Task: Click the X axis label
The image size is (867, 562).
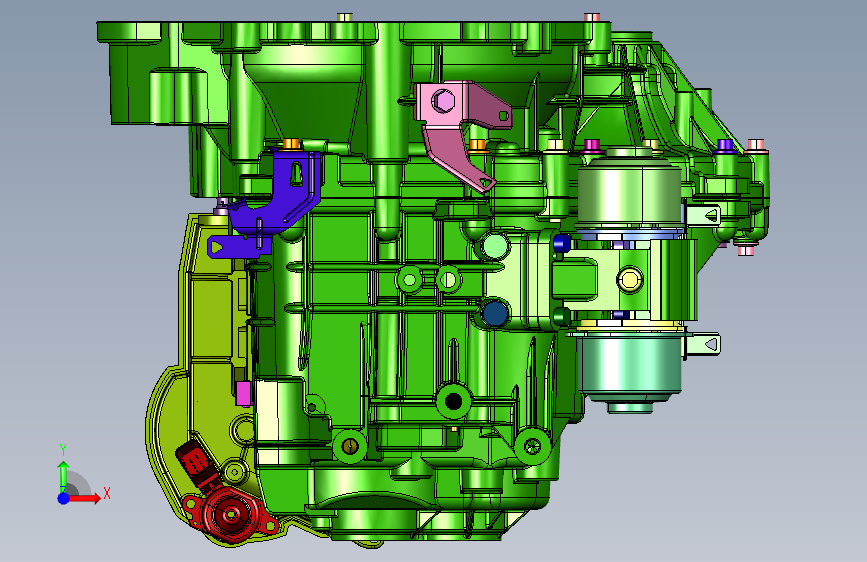Action: coord(107,493)
